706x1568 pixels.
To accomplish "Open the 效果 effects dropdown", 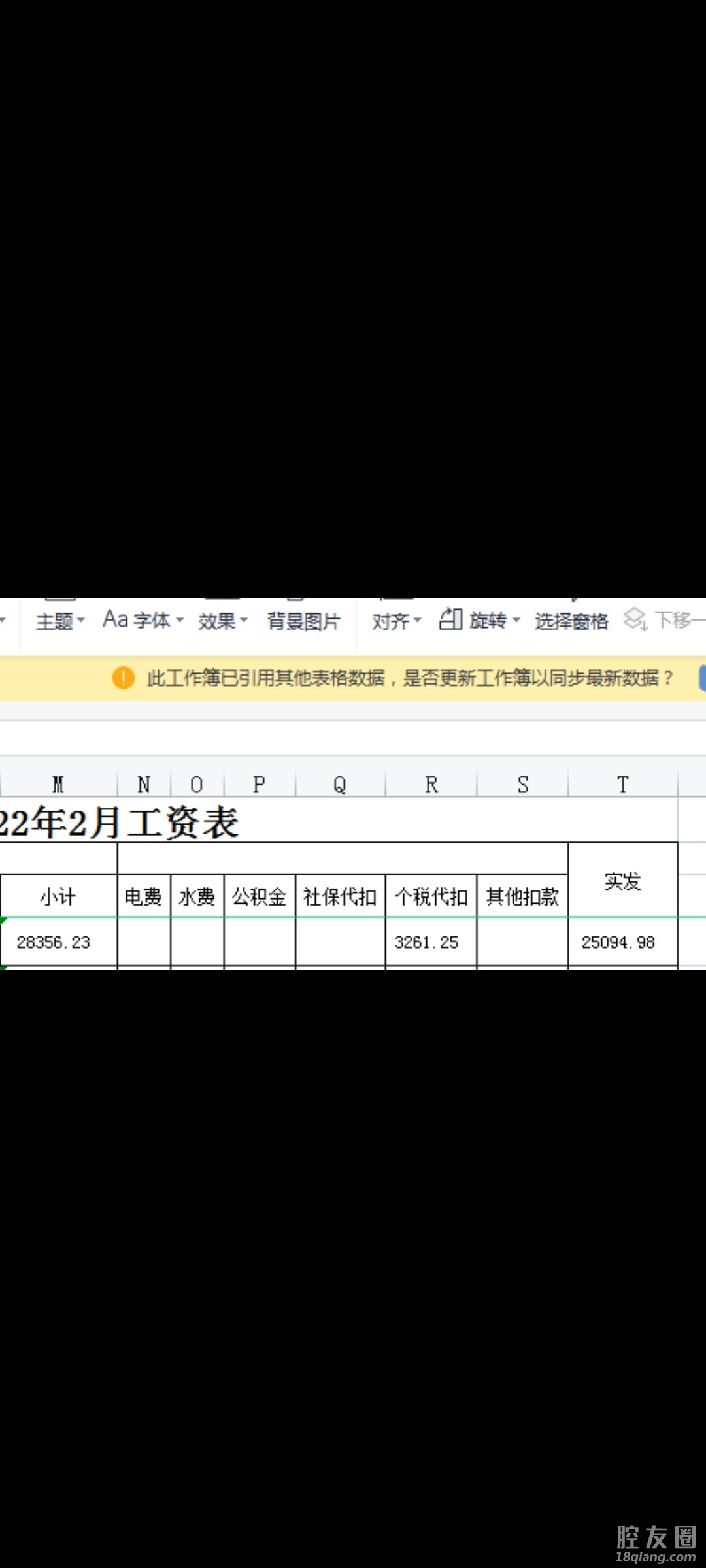I will tap(222, 620).
